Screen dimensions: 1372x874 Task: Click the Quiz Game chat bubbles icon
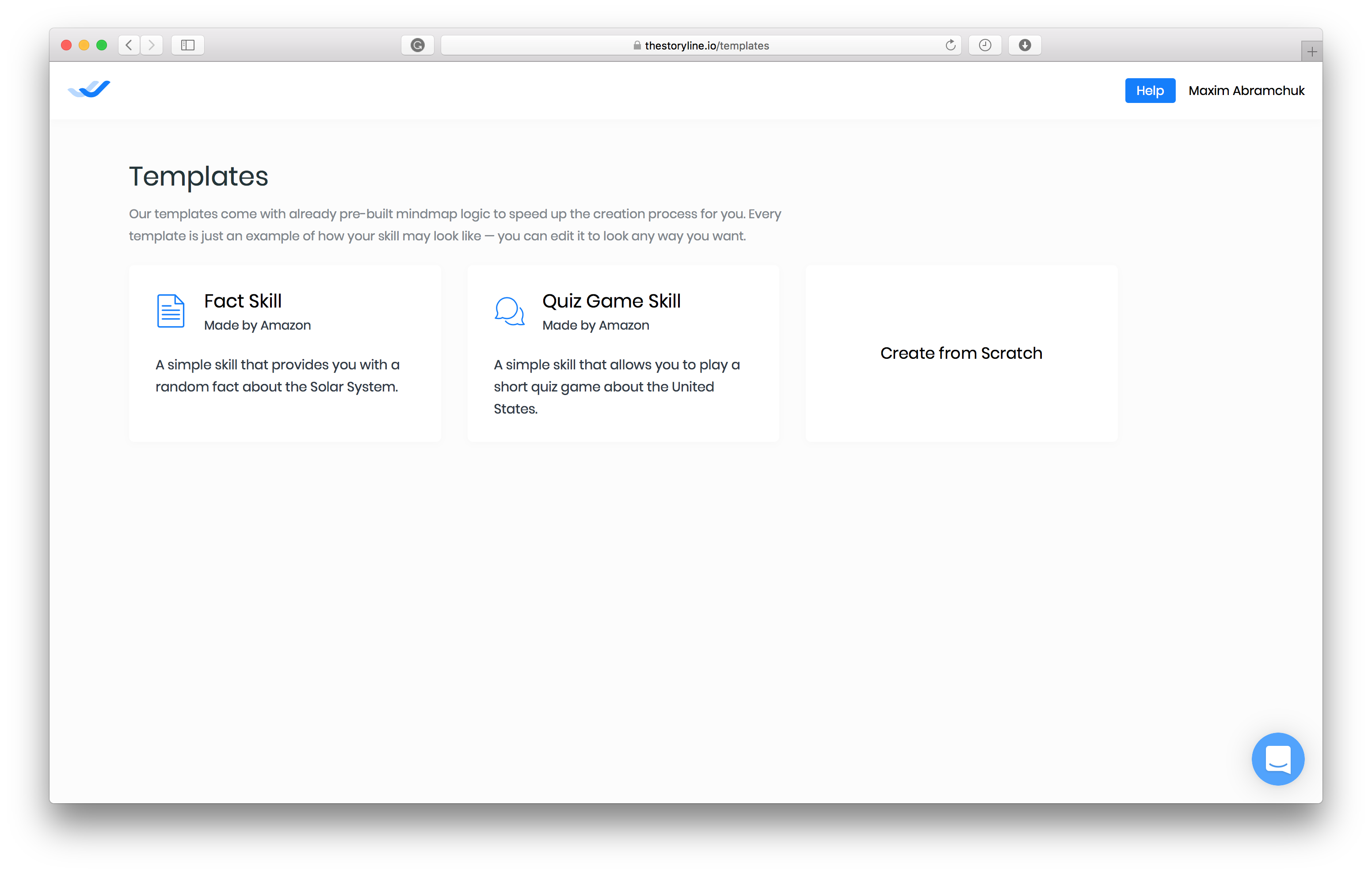point(509,311)
